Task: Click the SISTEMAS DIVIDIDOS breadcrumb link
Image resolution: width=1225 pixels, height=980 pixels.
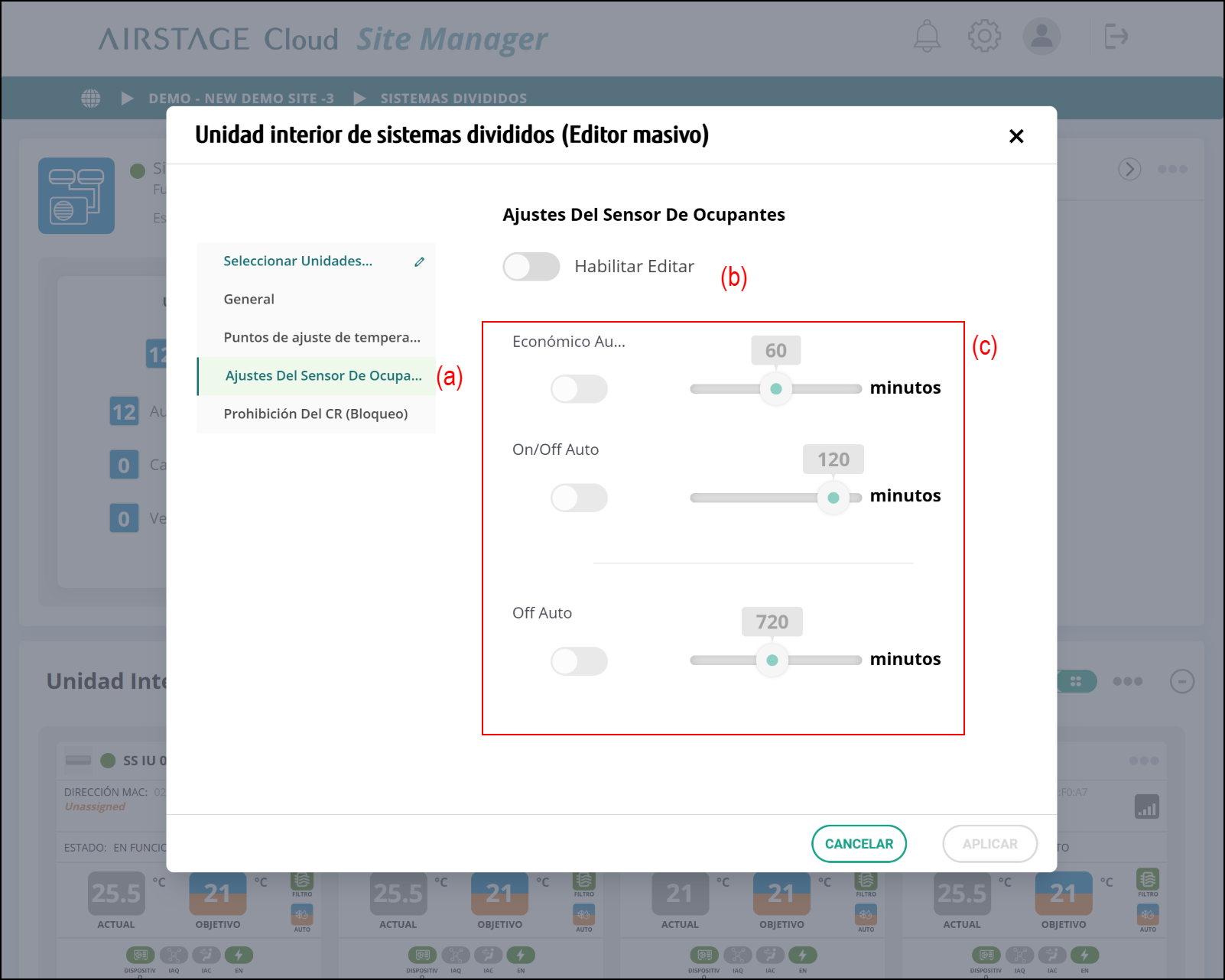Action: click(x=453, y=99)
